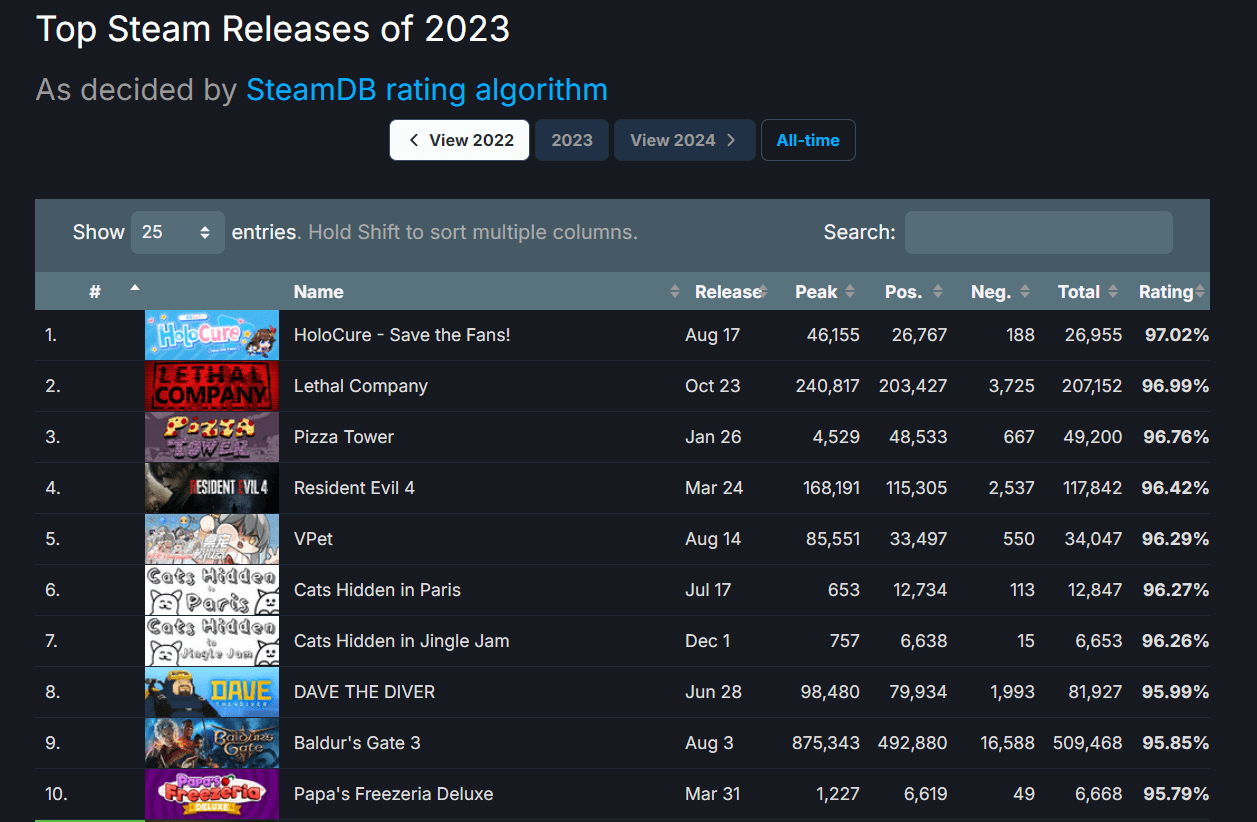Click the DAVE THE DIVER capsule icon

(211, 691)
